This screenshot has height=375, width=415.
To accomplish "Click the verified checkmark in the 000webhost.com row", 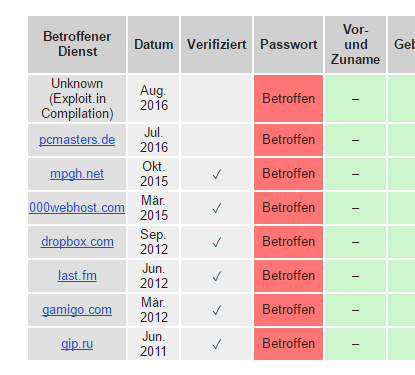I will tap(217, 208).
